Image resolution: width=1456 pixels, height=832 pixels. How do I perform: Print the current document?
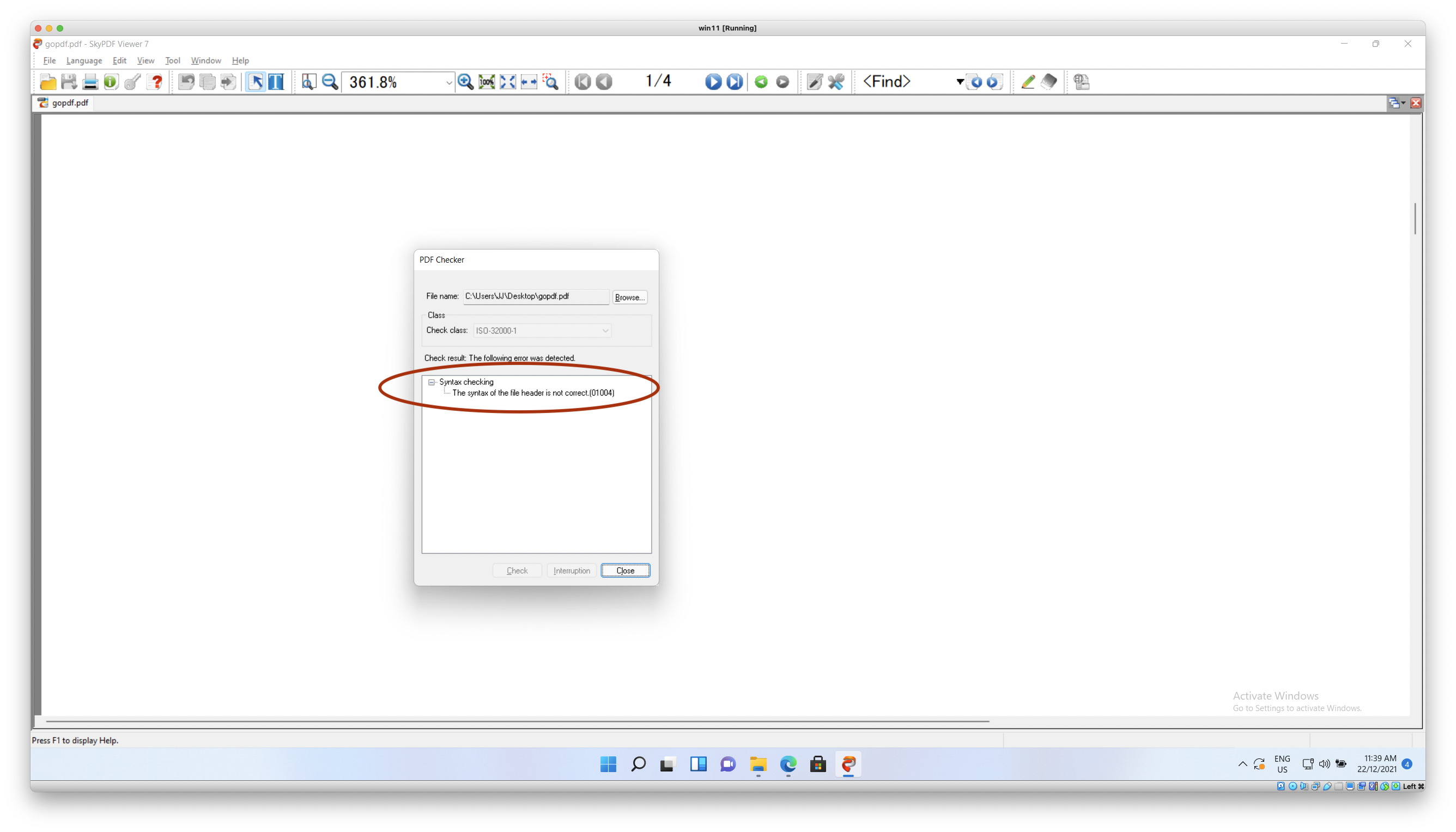click(90, 82)
